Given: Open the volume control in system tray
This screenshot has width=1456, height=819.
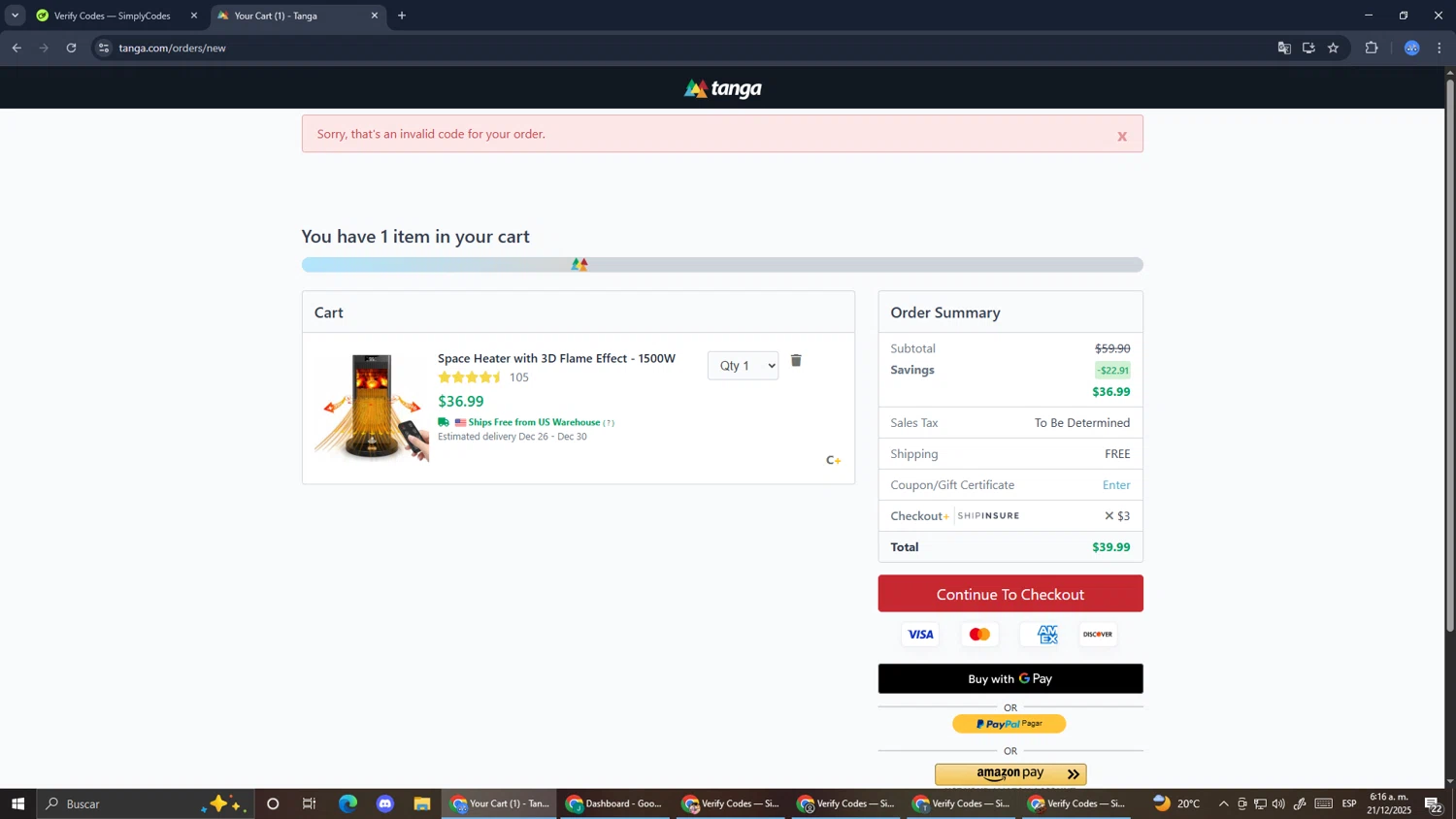Looking at the screenshot, I should point(1278,804).
